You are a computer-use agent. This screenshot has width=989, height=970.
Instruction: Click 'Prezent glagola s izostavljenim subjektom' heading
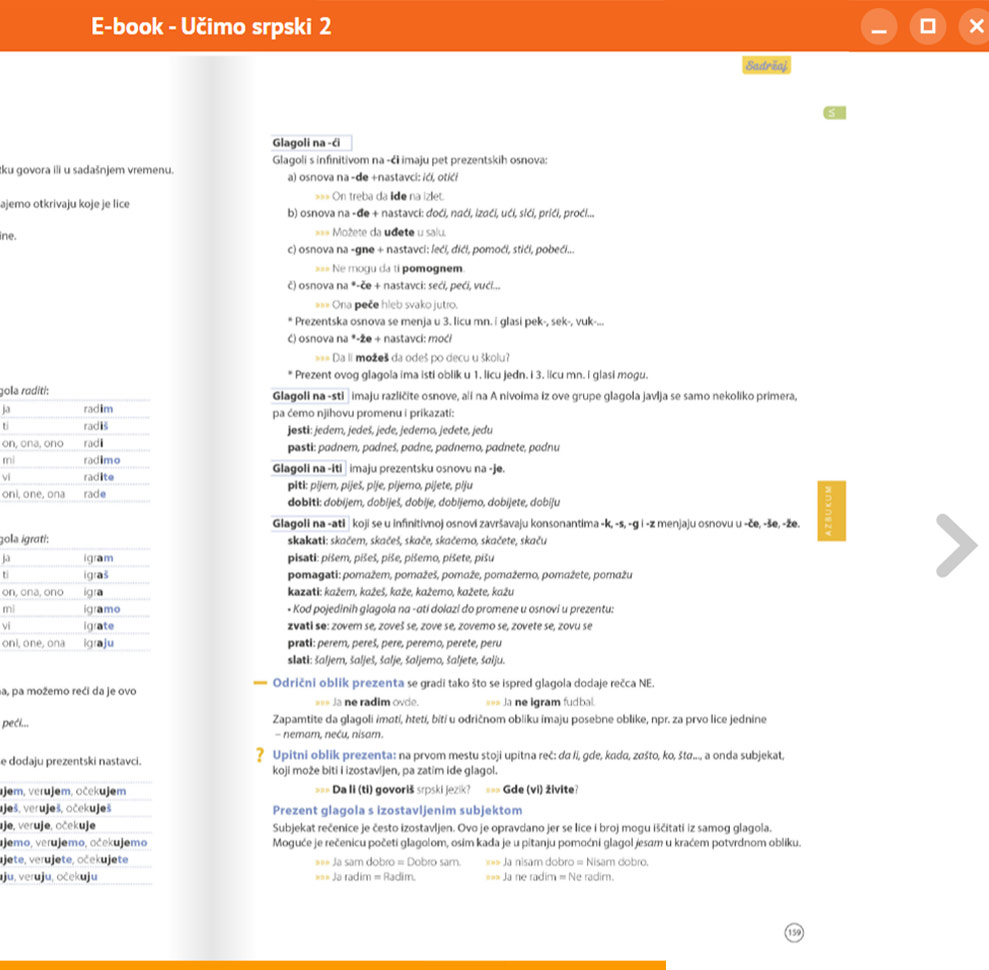click(397, 810)
